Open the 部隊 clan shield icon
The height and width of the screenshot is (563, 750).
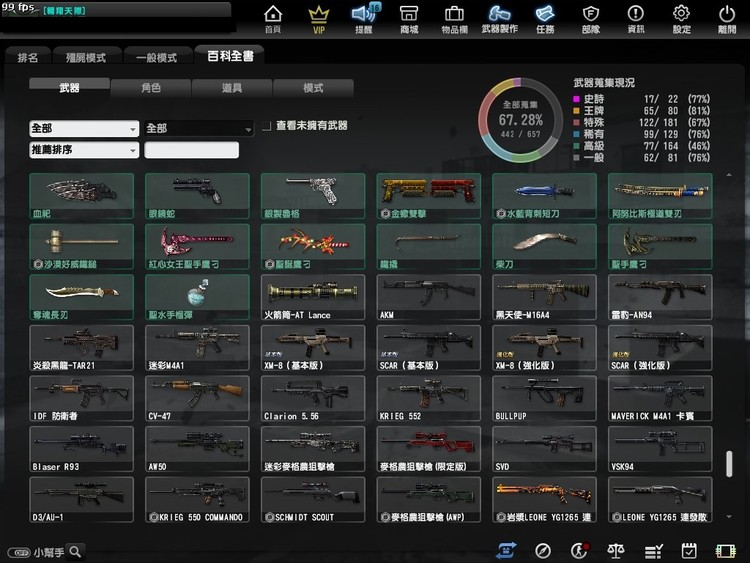click(x=590, y=17)
